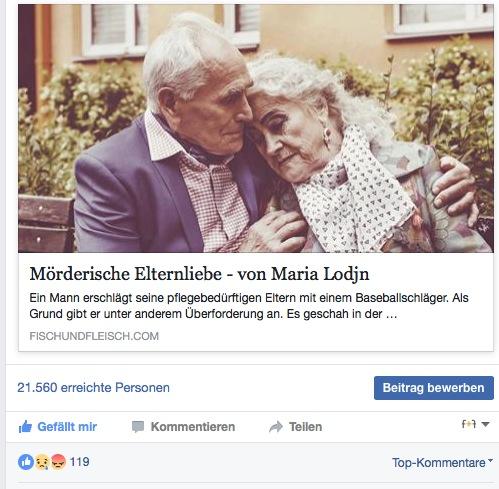Select the sad crying reaction emoji

pyautogui.click(x=42, y=462)
